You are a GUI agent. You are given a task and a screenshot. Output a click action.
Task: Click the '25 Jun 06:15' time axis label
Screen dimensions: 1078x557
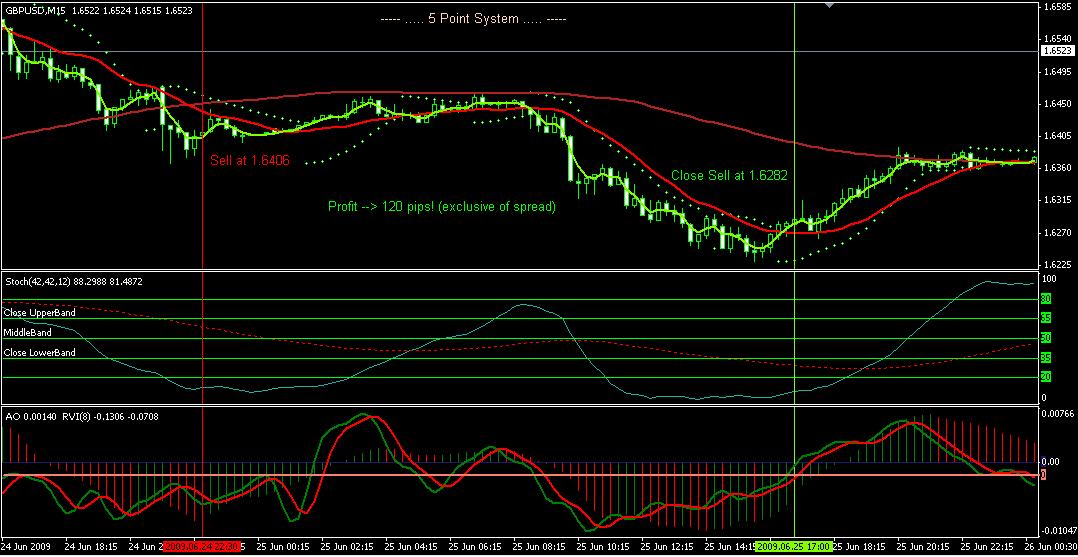tap(477, 545)
